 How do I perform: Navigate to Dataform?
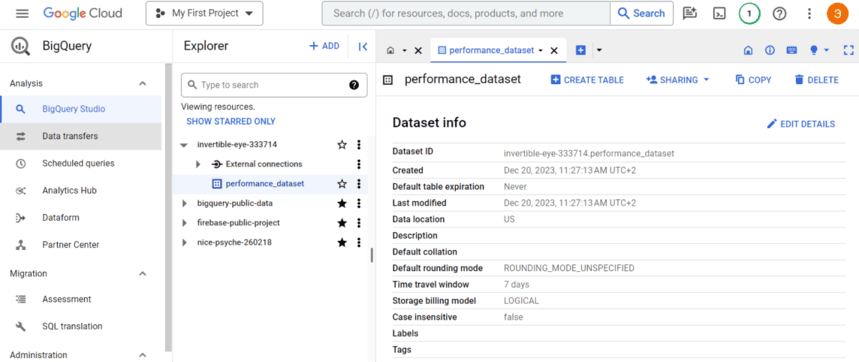[81, 217]
